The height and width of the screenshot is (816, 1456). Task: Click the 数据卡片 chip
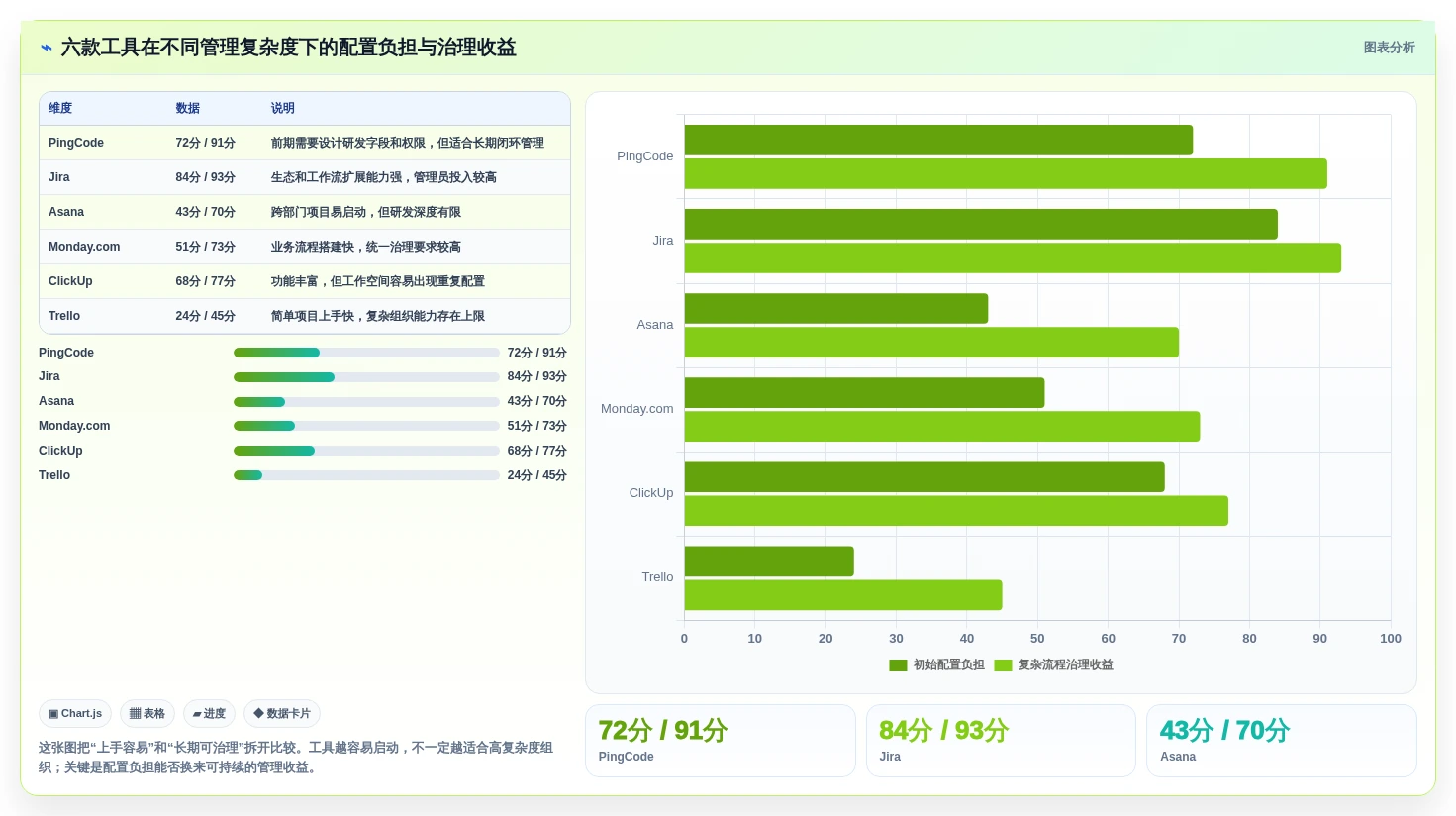click(x=282, y=713)
